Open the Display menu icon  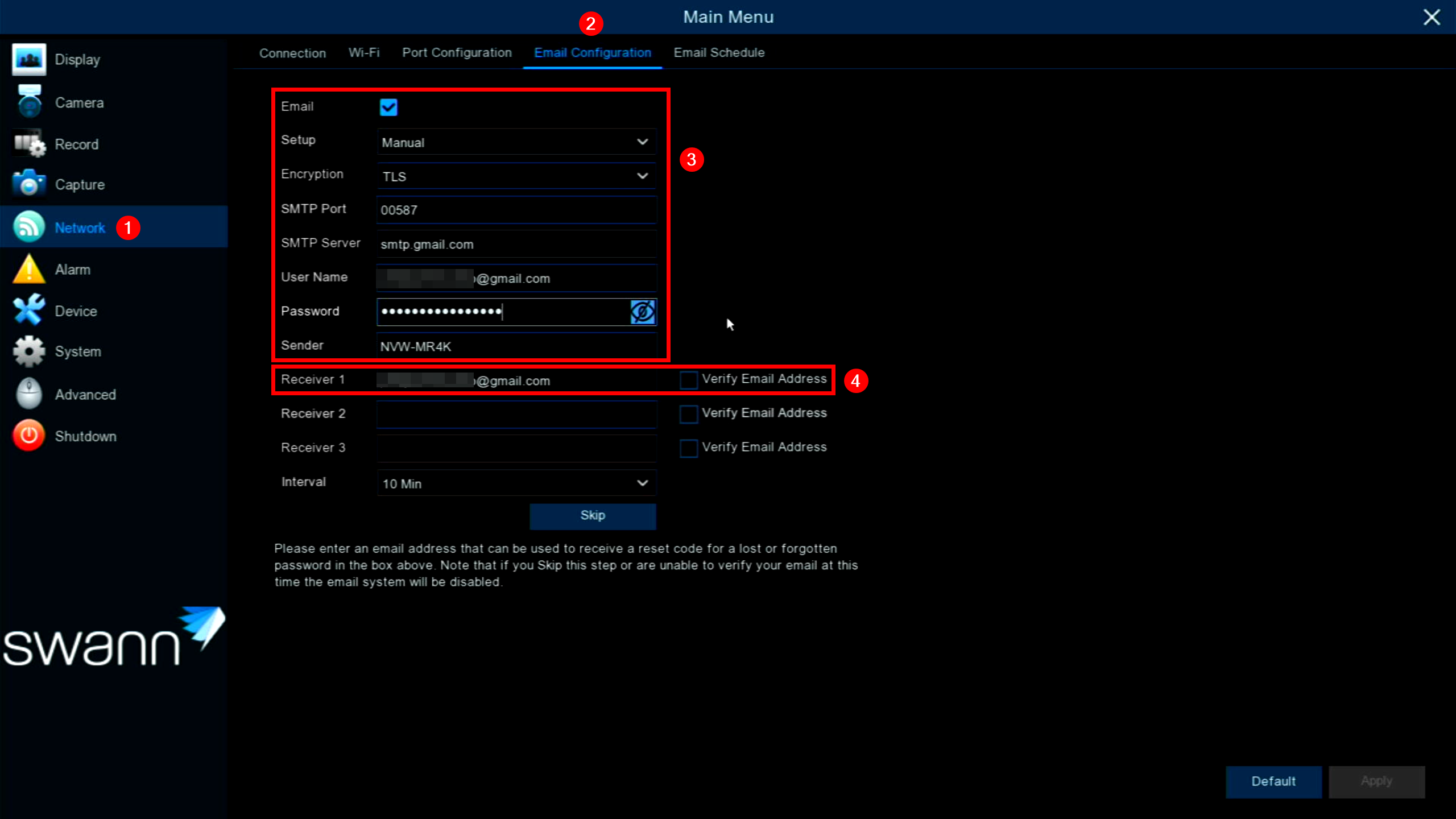click(x=28, y=59)
